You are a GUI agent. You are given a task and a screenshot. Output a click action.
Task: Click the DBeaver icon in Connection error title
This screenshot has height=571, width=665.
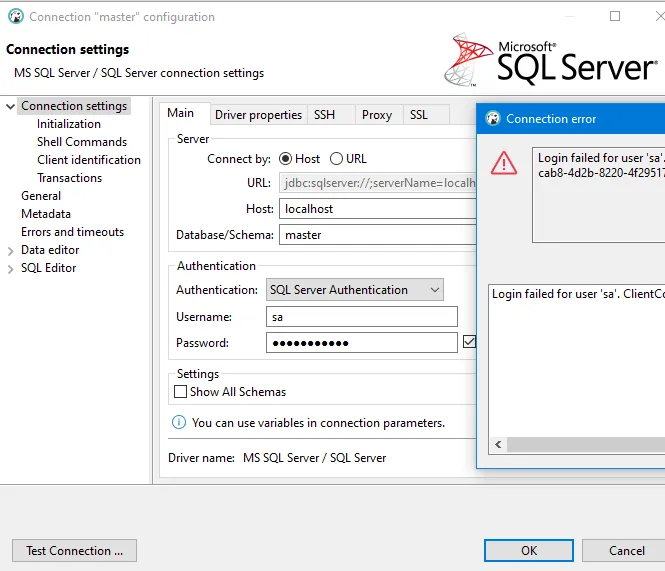493,118
